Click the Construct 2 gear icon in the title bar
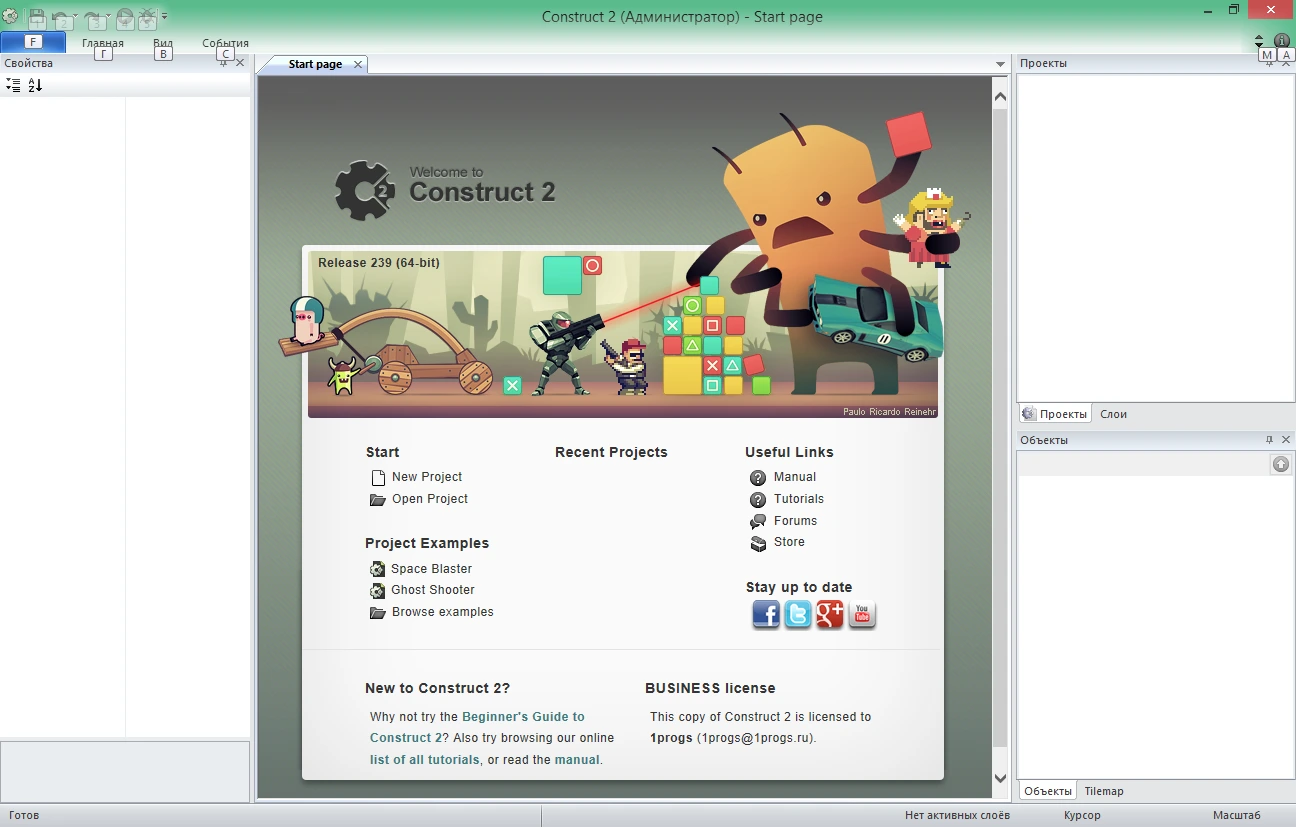This screenshot has height=827, width=1296. point(10,16)
